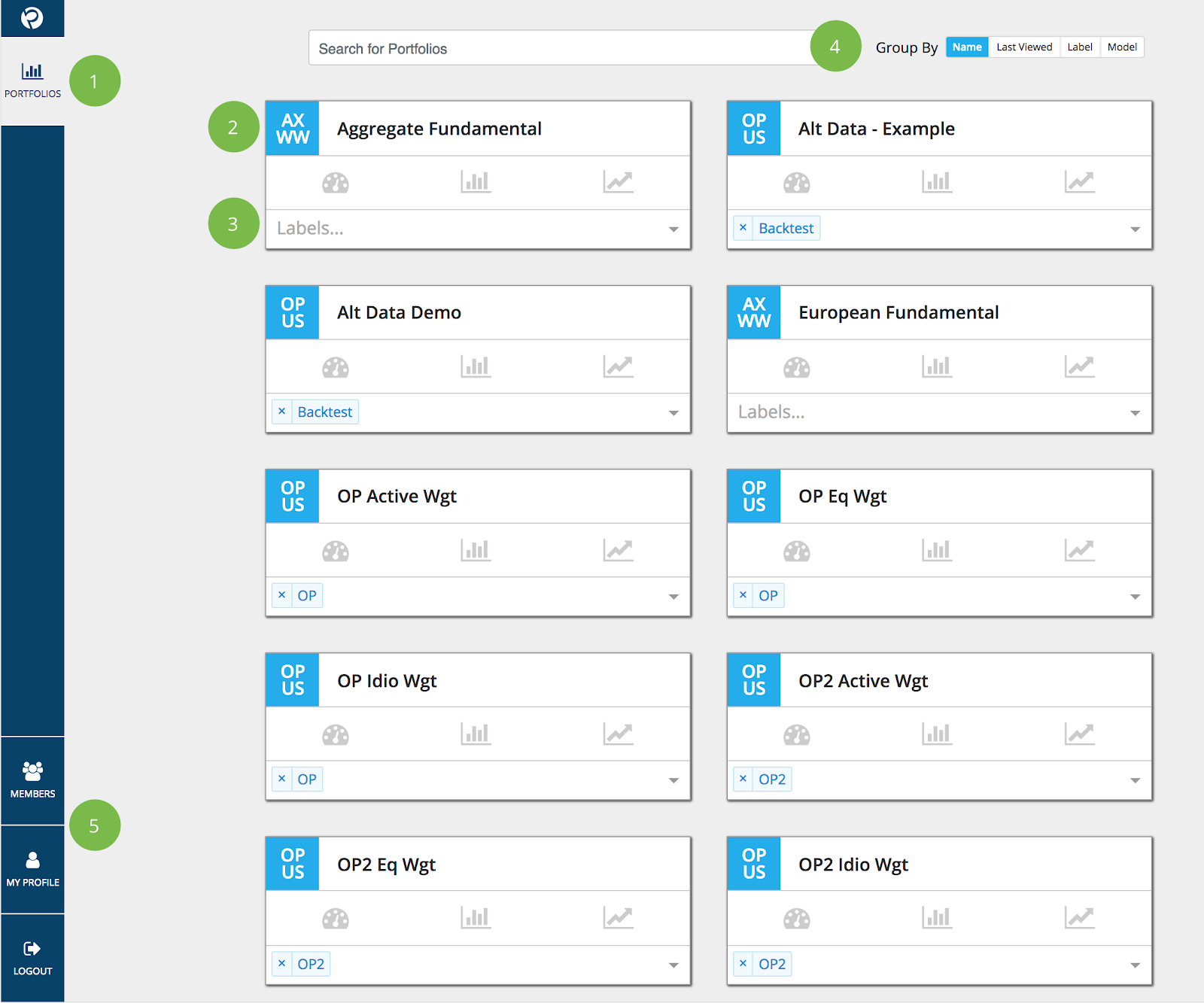Click the Labels field of European Fundamental
1204x1003 pixels.
(x=939, y=412)
